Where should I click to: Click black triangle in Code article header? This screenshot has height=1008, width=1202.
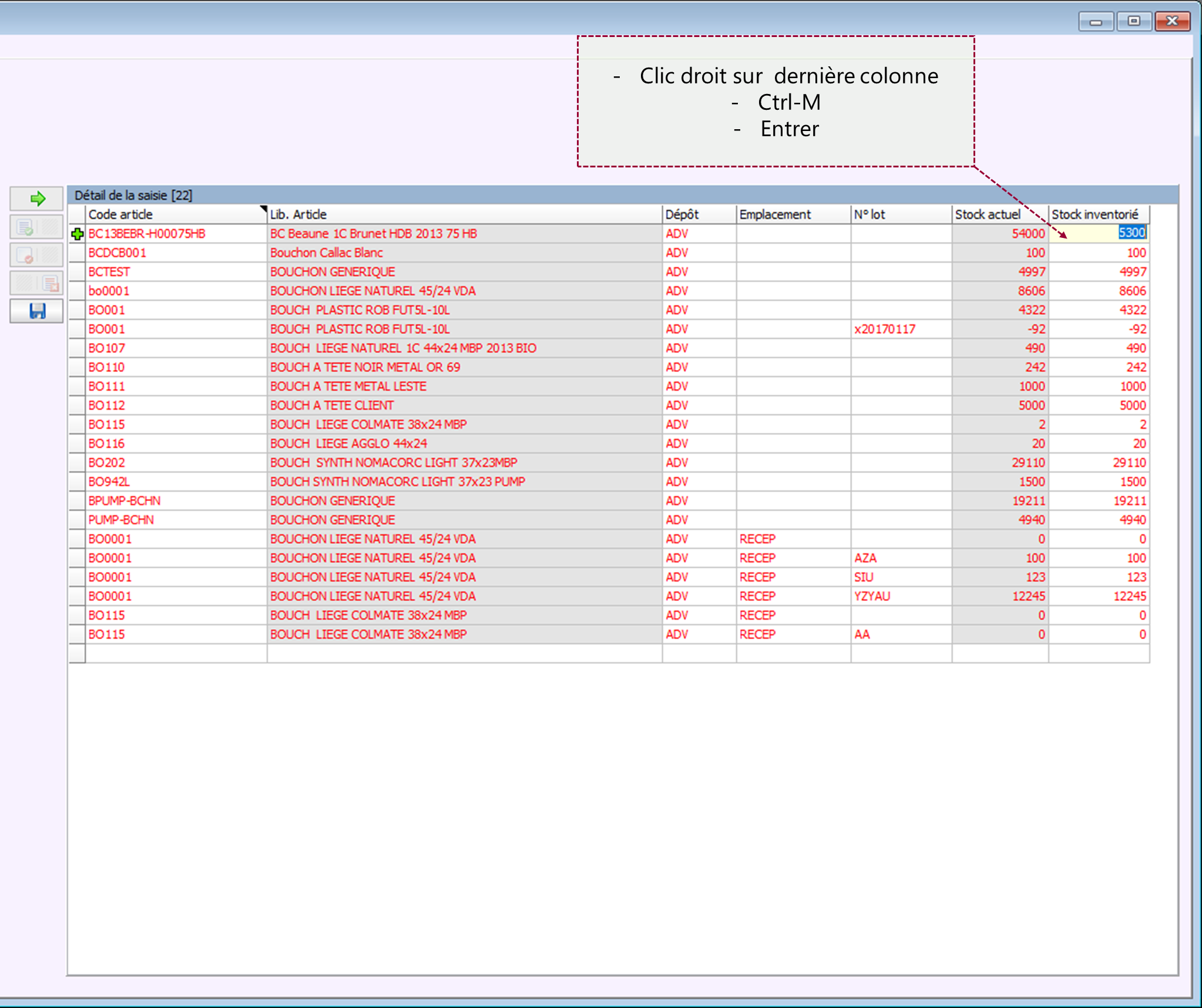(263, 209)
